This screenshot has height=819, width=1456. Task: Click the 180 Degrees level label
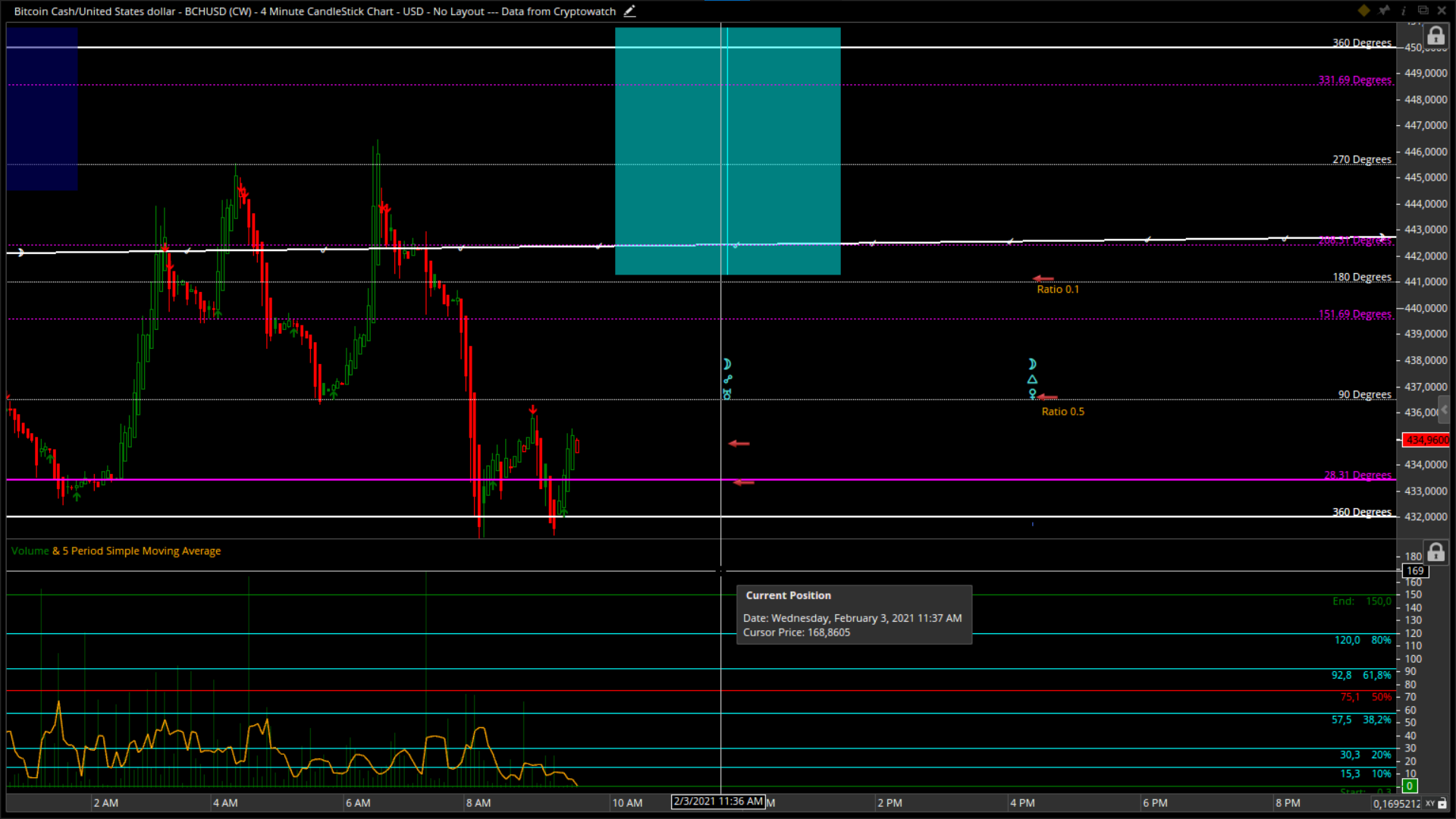point(1362,277)
